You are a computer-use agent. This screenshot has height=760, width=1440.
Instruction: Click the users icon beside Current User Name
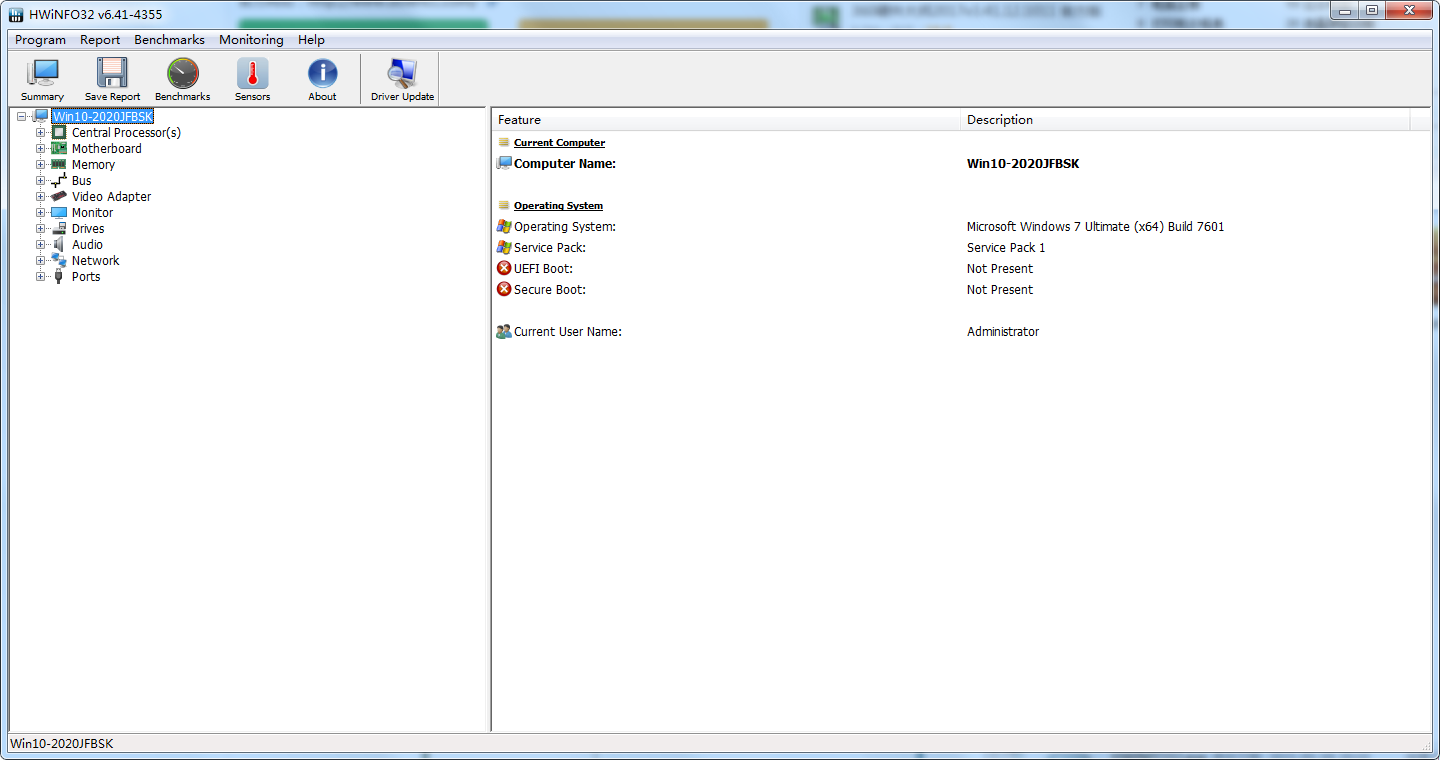pos(504,331)
